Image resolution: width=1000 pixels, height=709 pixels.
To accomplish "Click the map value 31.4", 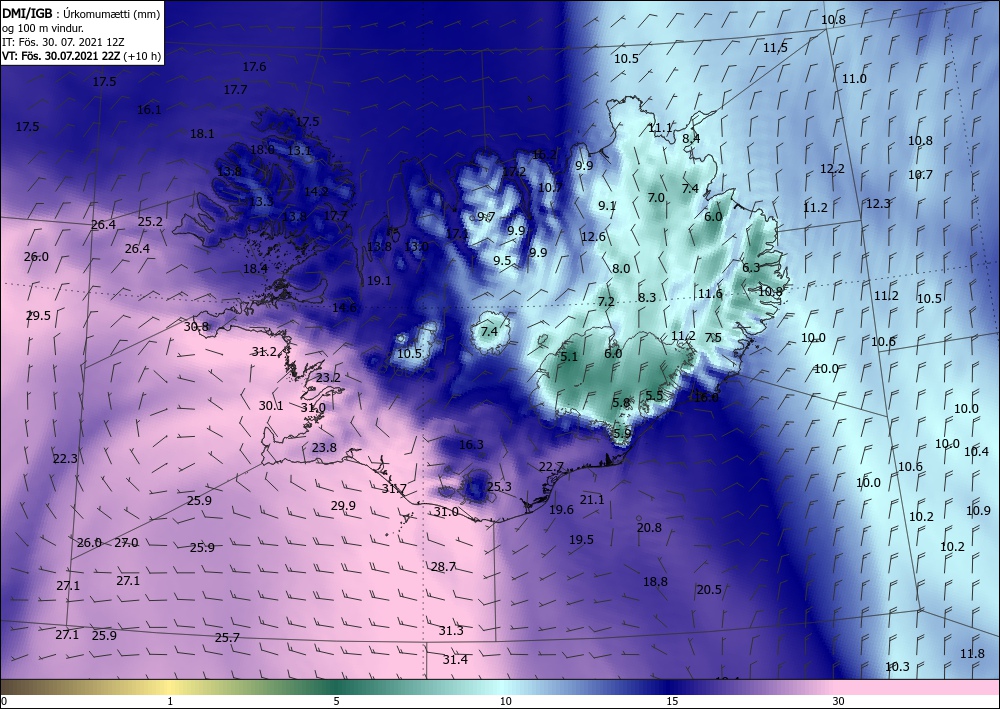I will coord(455,659).
